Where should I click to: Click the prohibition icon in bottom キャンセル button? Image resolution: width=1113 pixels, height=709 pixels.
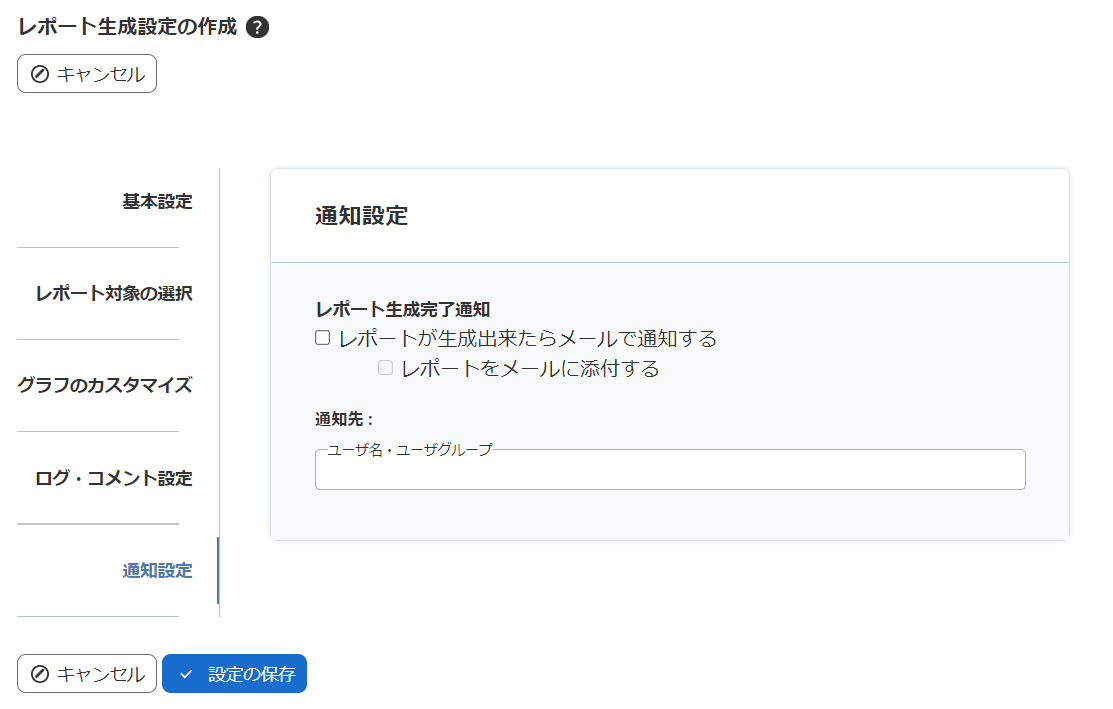[40, 674]
